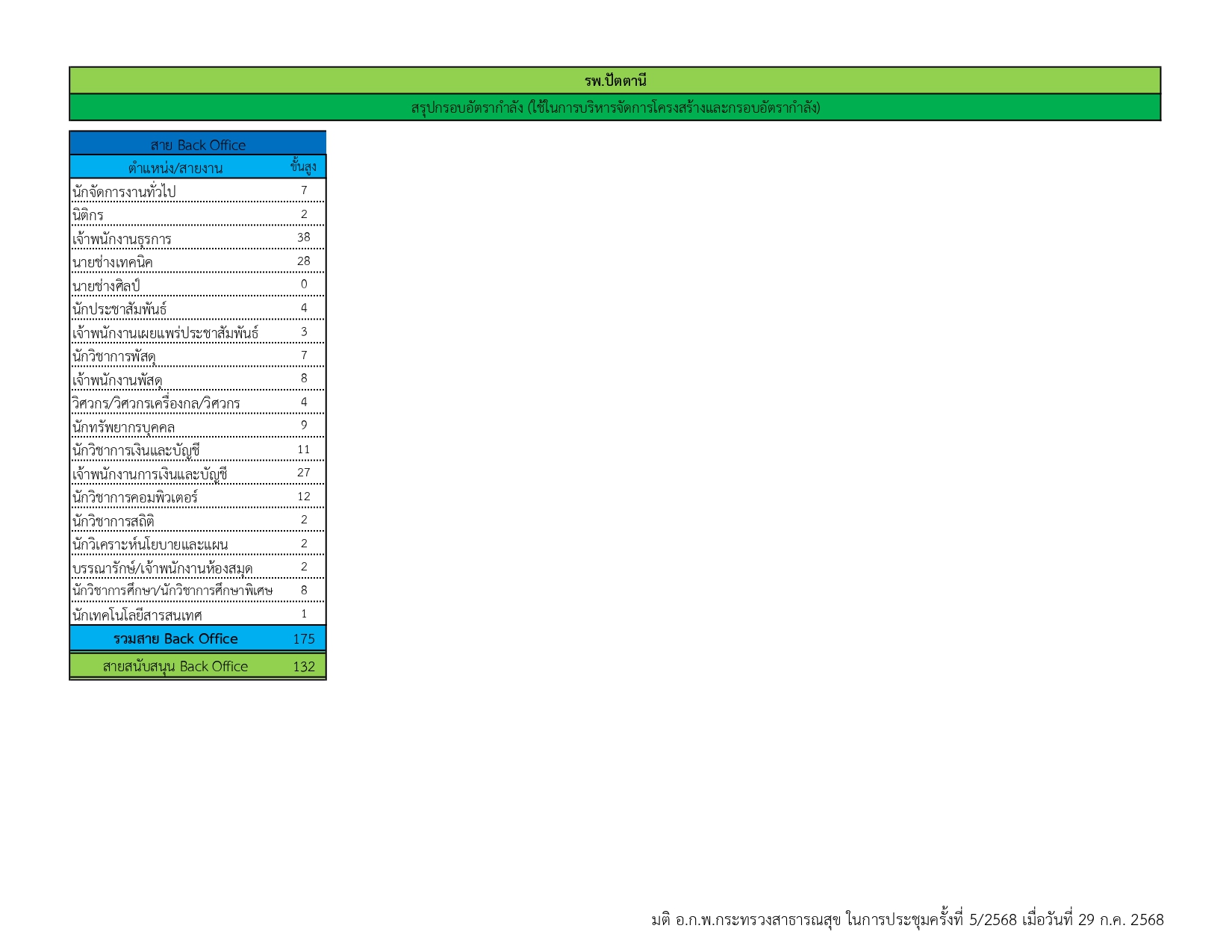The width and height of the screenshot is (1232, 952).
Task: Select the บรรณารักษ์/เจ้าพนักงานห้องสมุด row label
Action: point(163,569)
